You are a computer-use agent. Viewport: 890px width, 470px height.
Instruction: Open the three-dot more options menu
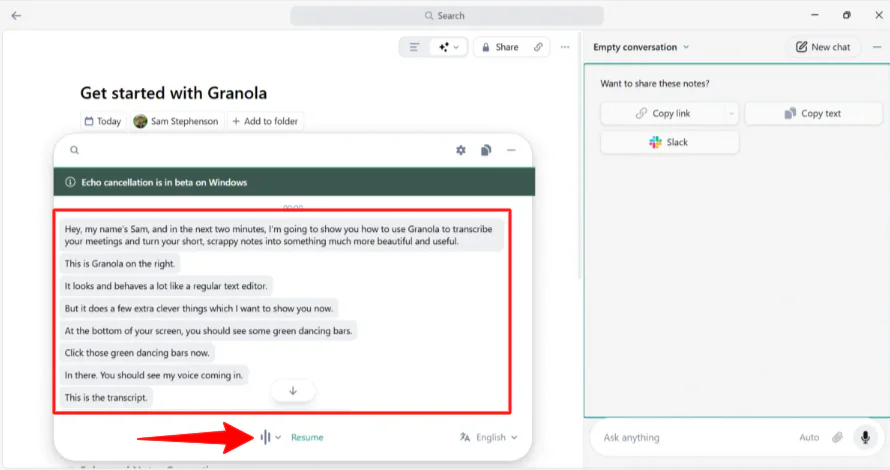coord(565,47)
